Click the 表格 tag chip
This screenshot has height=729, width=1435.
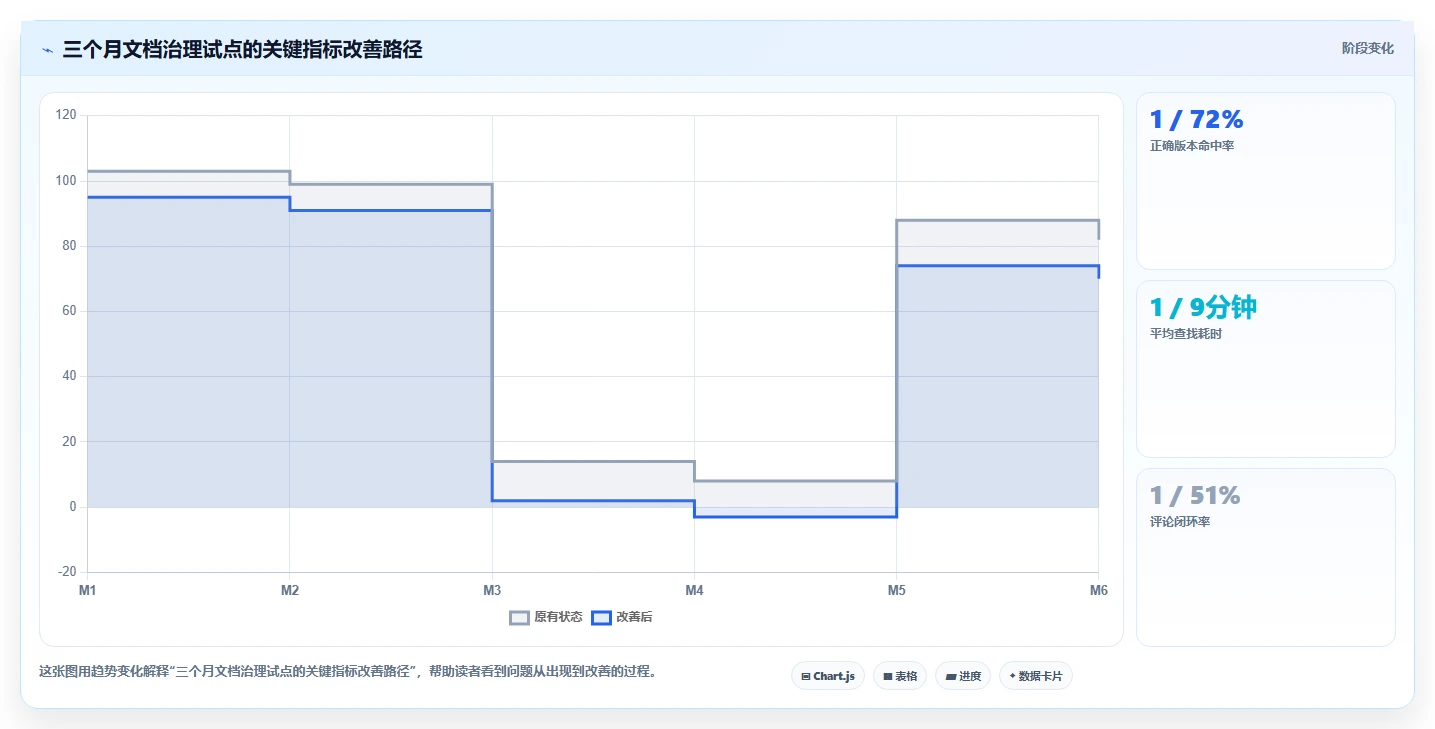[900, 676]
